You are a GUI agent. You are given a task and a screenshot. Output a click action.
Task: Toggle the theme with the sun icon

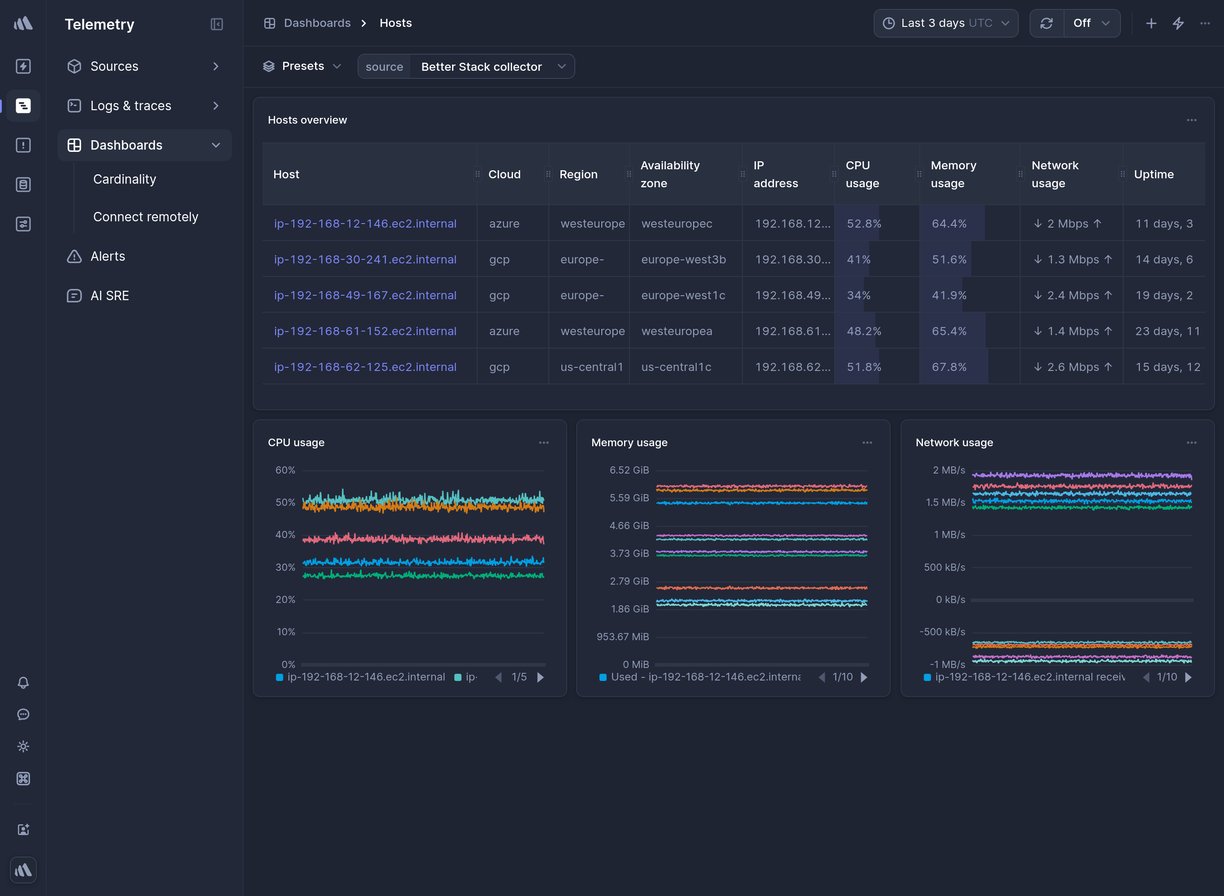23,747
